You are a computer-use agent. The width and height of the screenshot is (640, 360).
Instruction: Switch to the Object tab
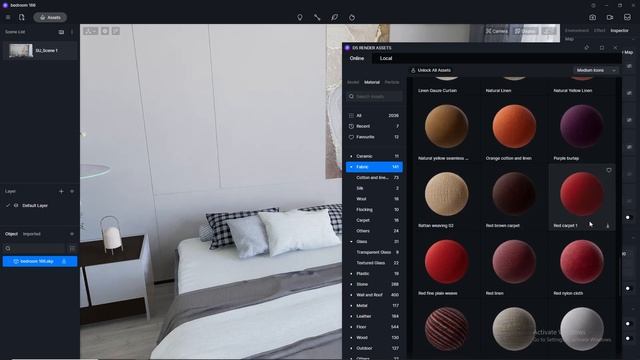11,234
